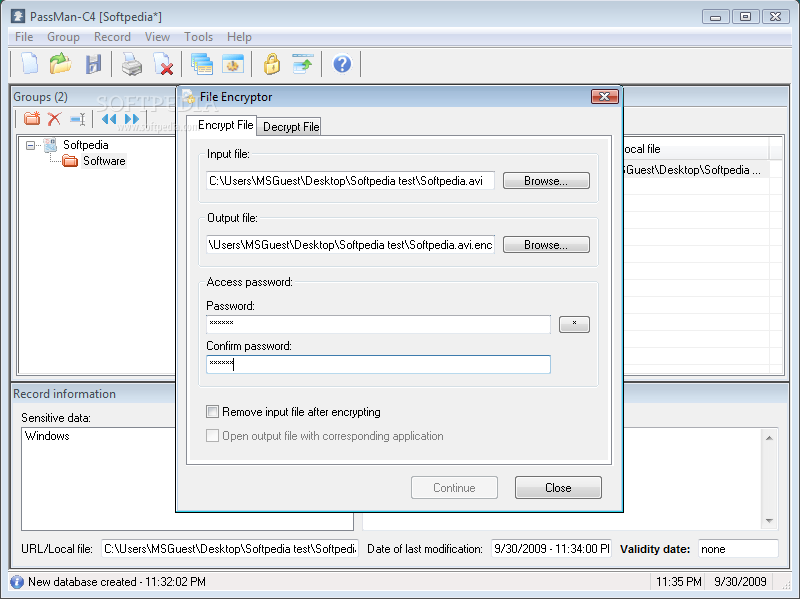
Task: Open the Tools menu
Action: (x=198, y=37)
